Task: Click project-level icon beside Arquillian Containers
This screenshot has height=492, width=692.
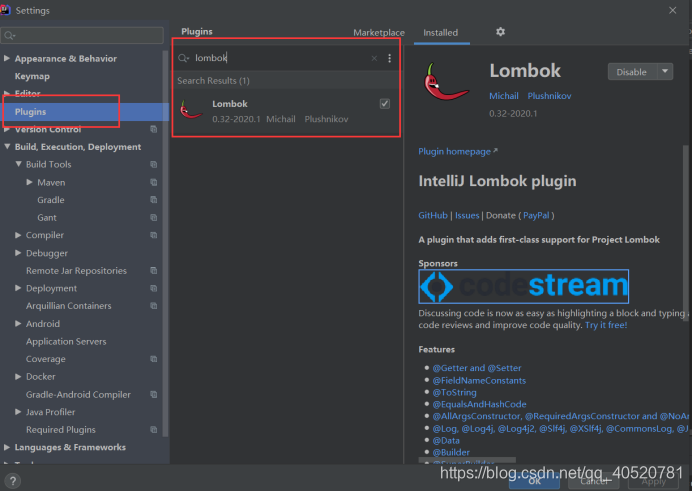Action: point(154,306)
